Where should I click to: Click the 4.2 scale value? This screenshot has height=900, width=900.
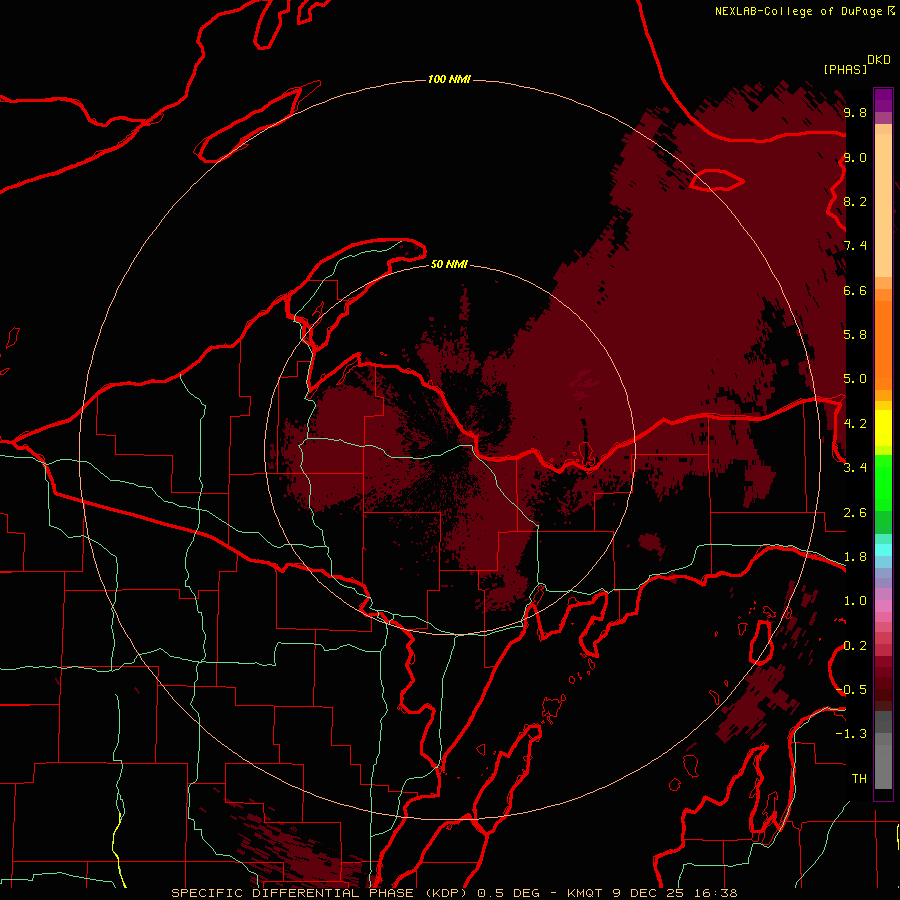[x=855, y=424]
